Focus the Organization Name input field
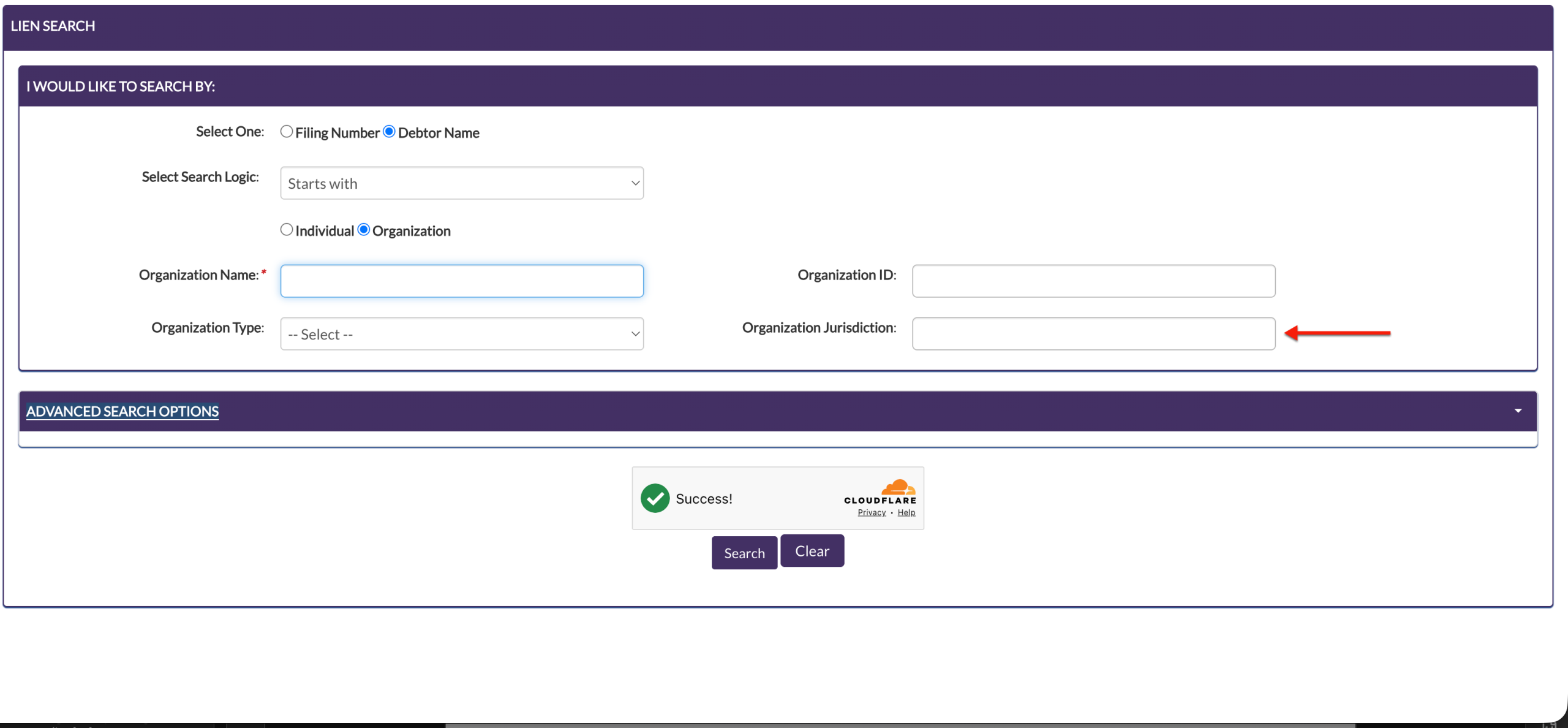Screen dimensions: 1568x728 462,281
